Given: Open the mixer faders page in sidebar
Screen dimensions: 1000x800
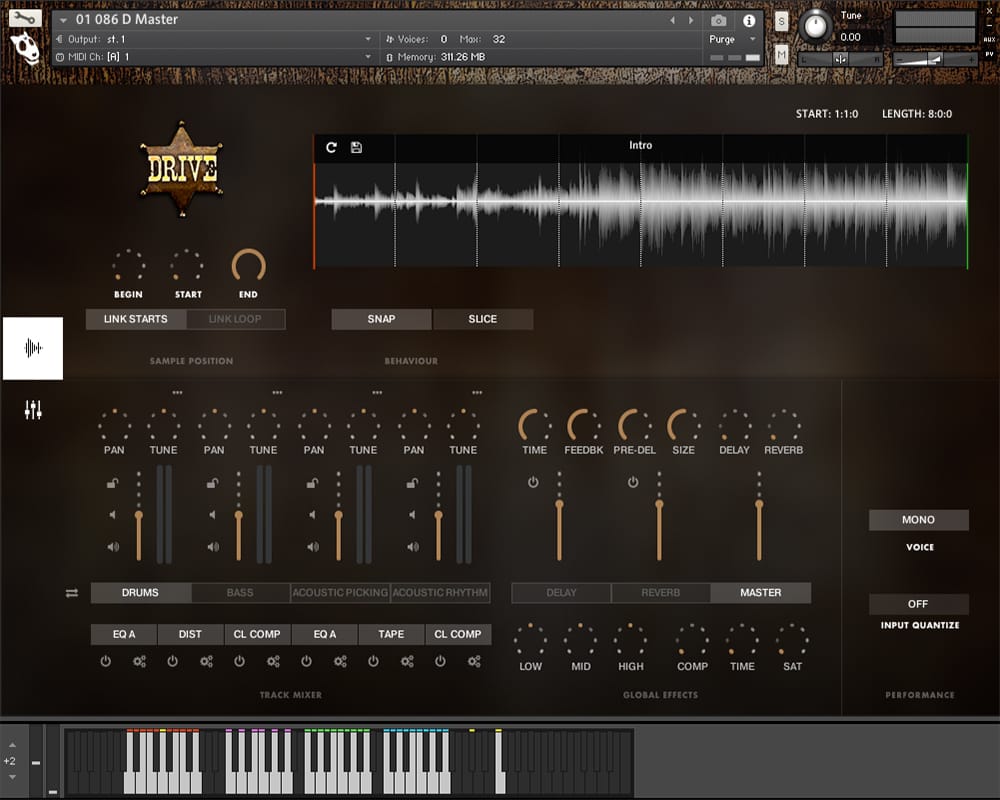Looking at the screenshot, I should (33, 409).
